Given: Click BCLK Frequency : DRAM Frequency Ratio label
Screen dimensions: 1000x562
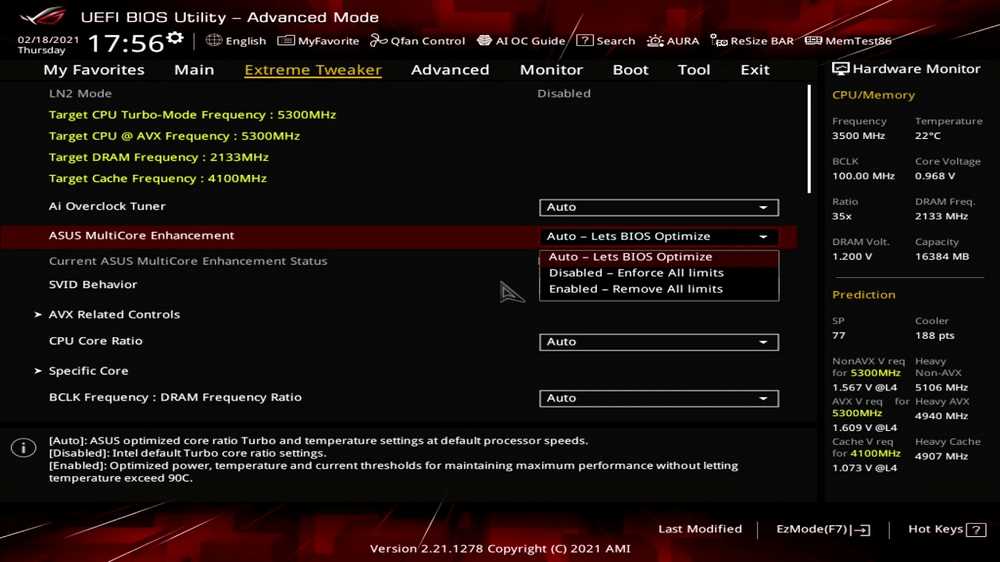Looking at the screenshot, I should [x=175, y=397].
